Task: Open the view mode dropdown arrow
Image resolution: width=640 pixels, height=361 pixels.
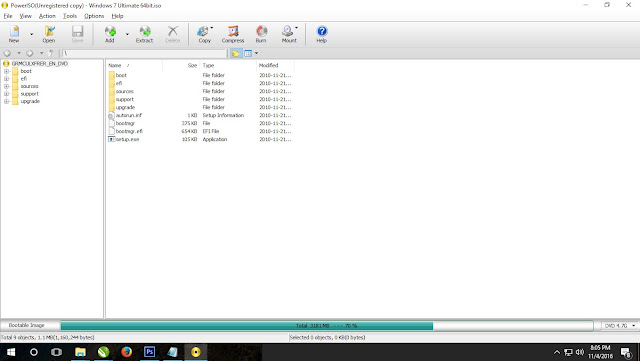Action: 256,53
